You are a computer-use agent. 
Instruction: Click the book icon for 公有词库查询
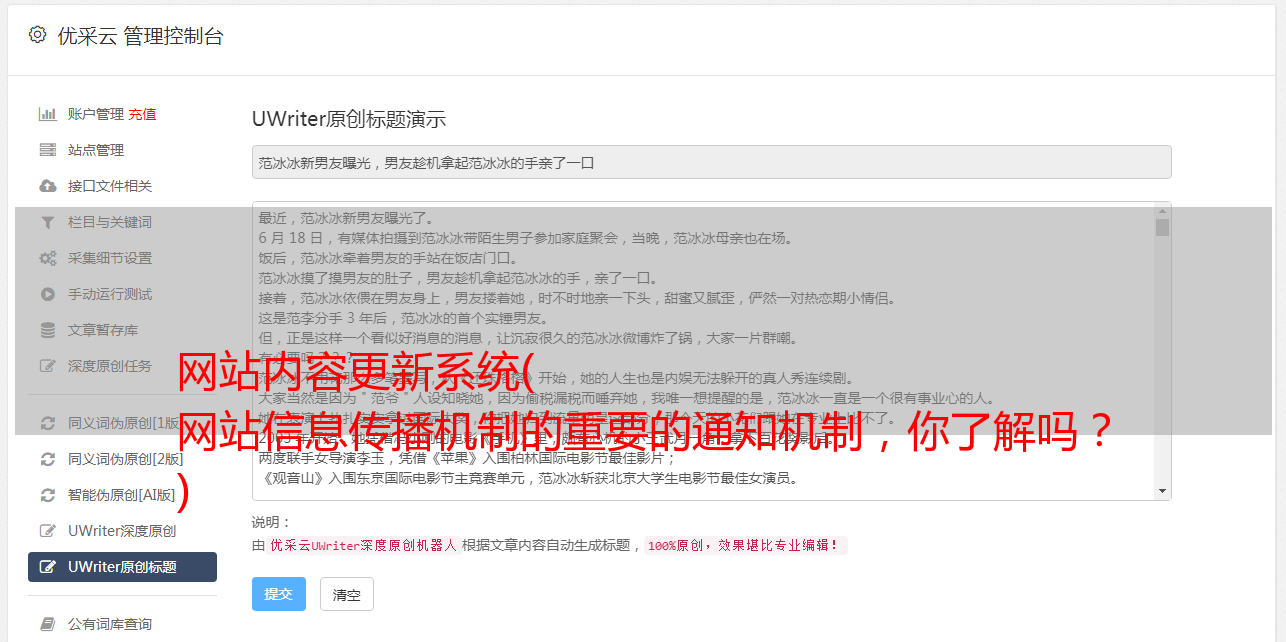pos(47,624)
